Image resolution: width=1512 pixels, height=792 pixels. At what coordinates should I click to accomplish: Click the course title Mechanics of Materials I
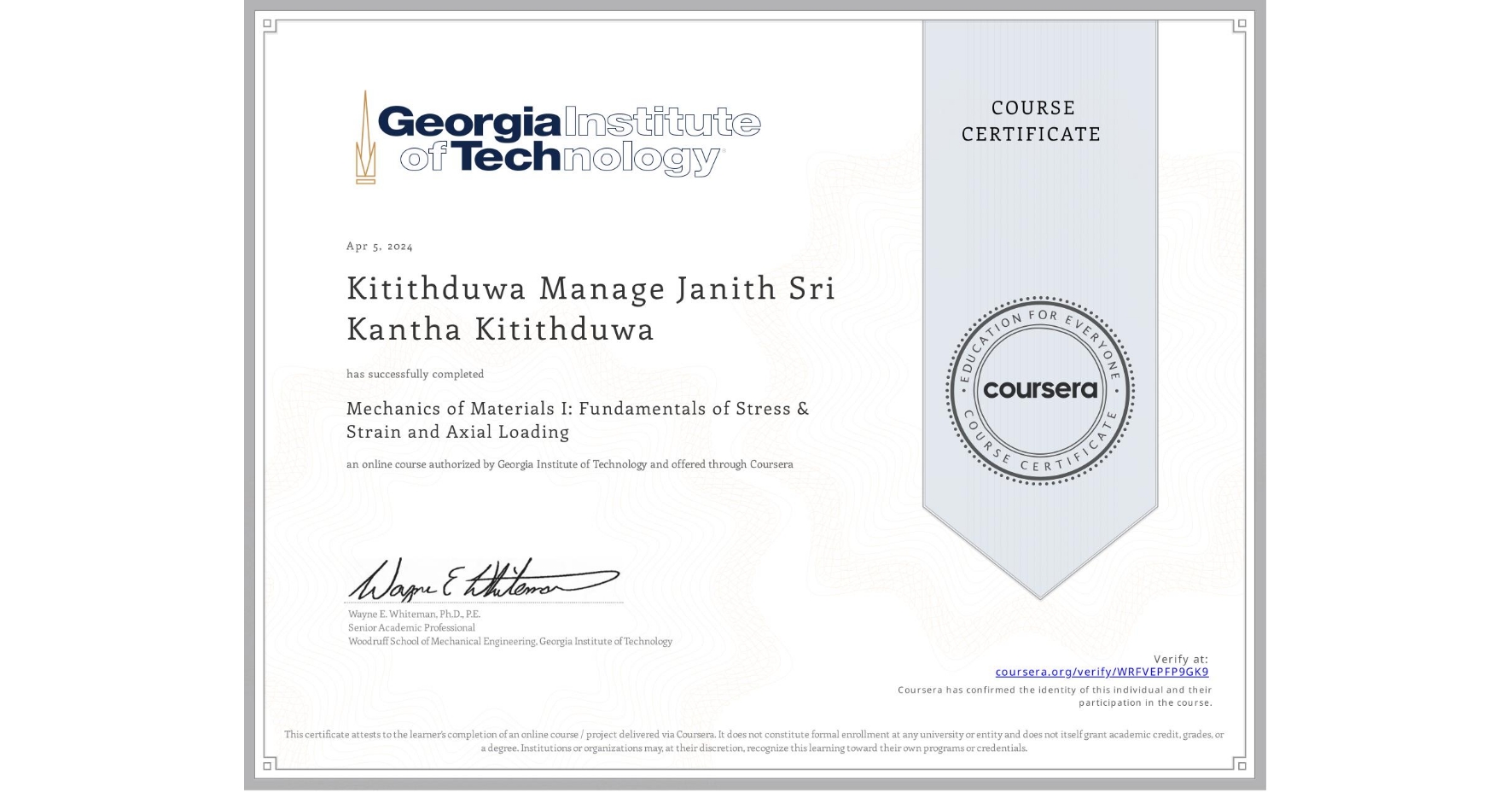click(x=576, y=409)
